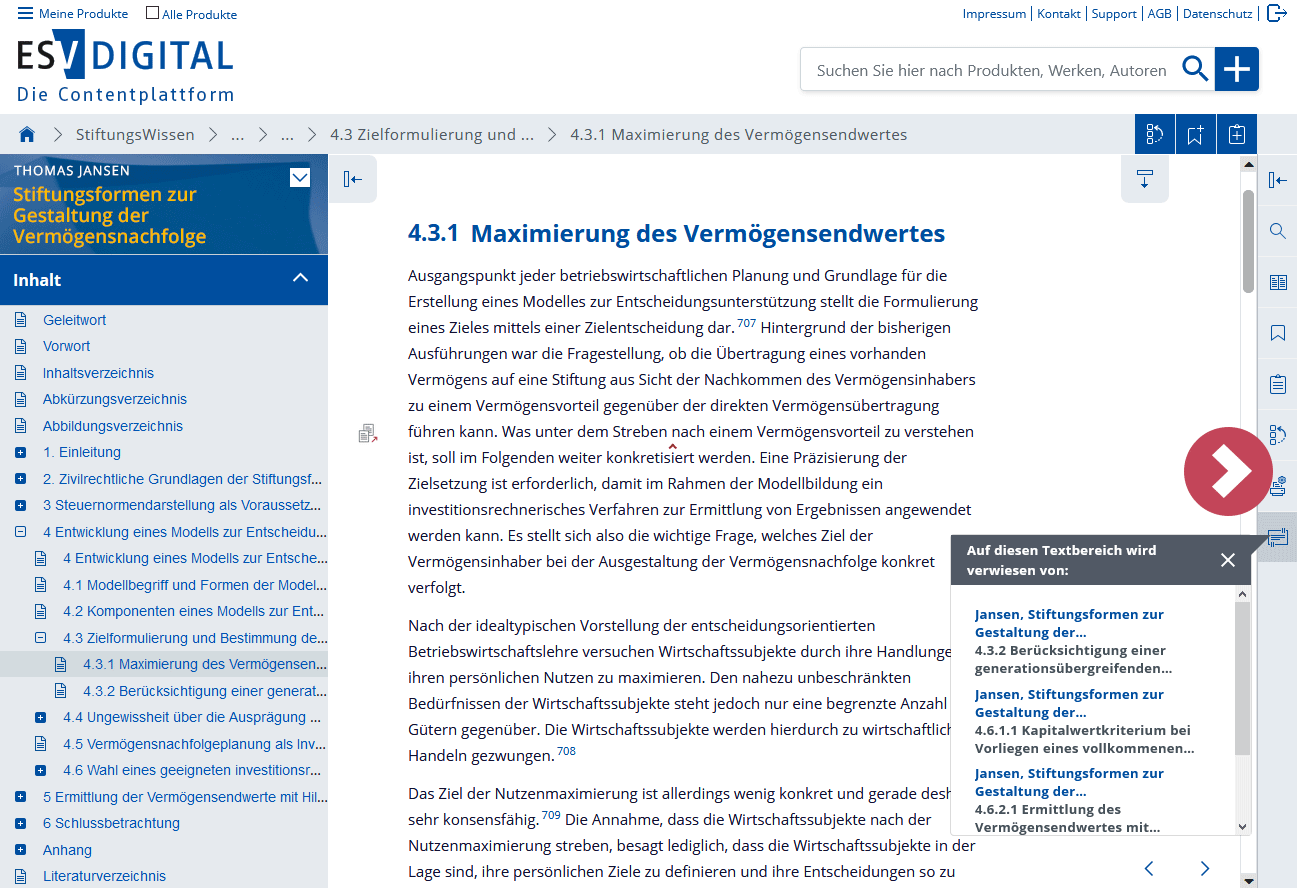Open the in-document search in right sidebar

pos(1277,231)
